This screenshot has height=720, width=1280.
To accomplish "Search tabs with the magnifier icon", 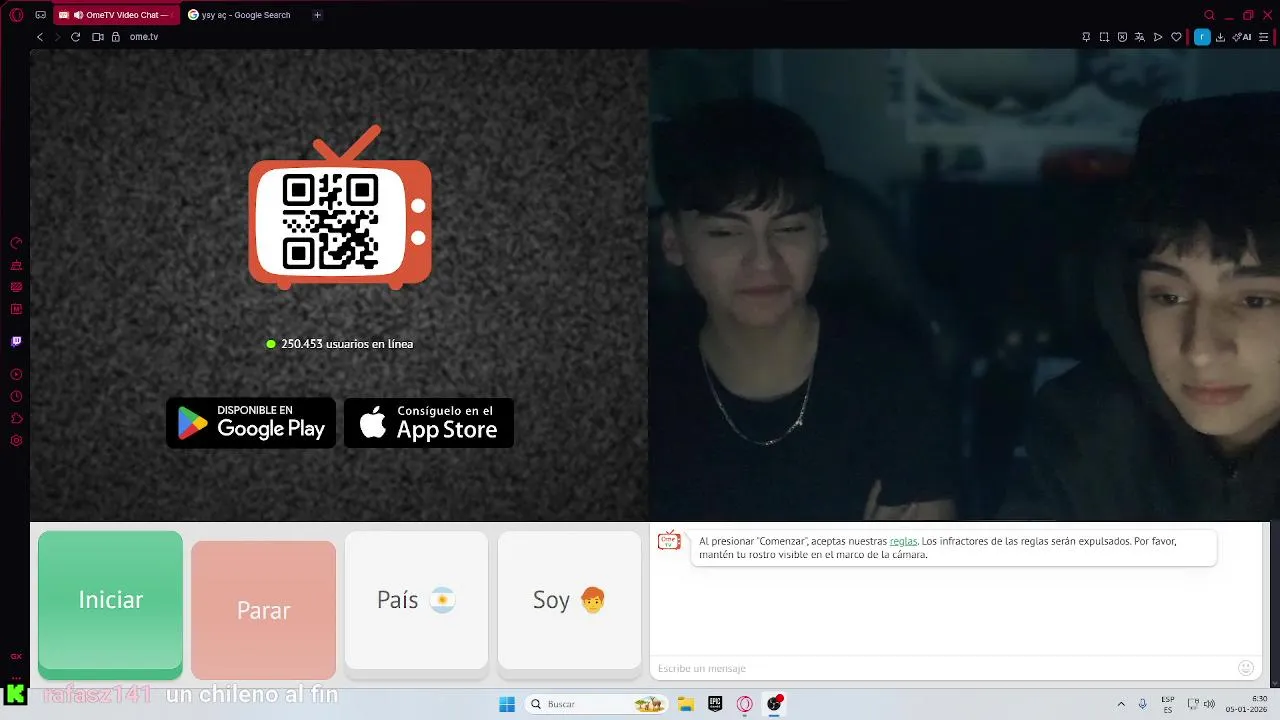I will (x=1209, y=15).
